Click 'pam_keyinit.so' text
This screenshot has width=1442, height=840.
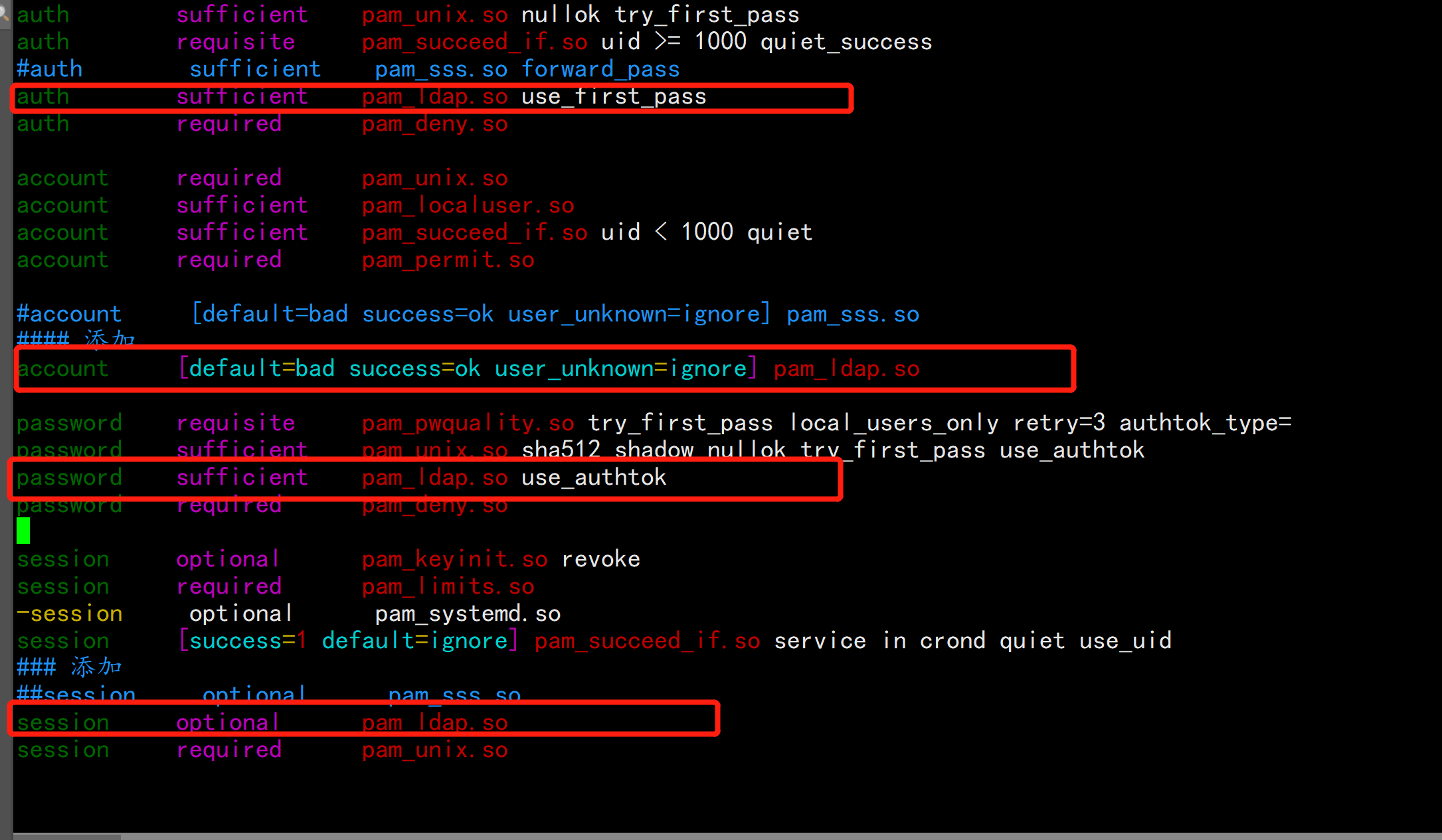pos(455,559)
